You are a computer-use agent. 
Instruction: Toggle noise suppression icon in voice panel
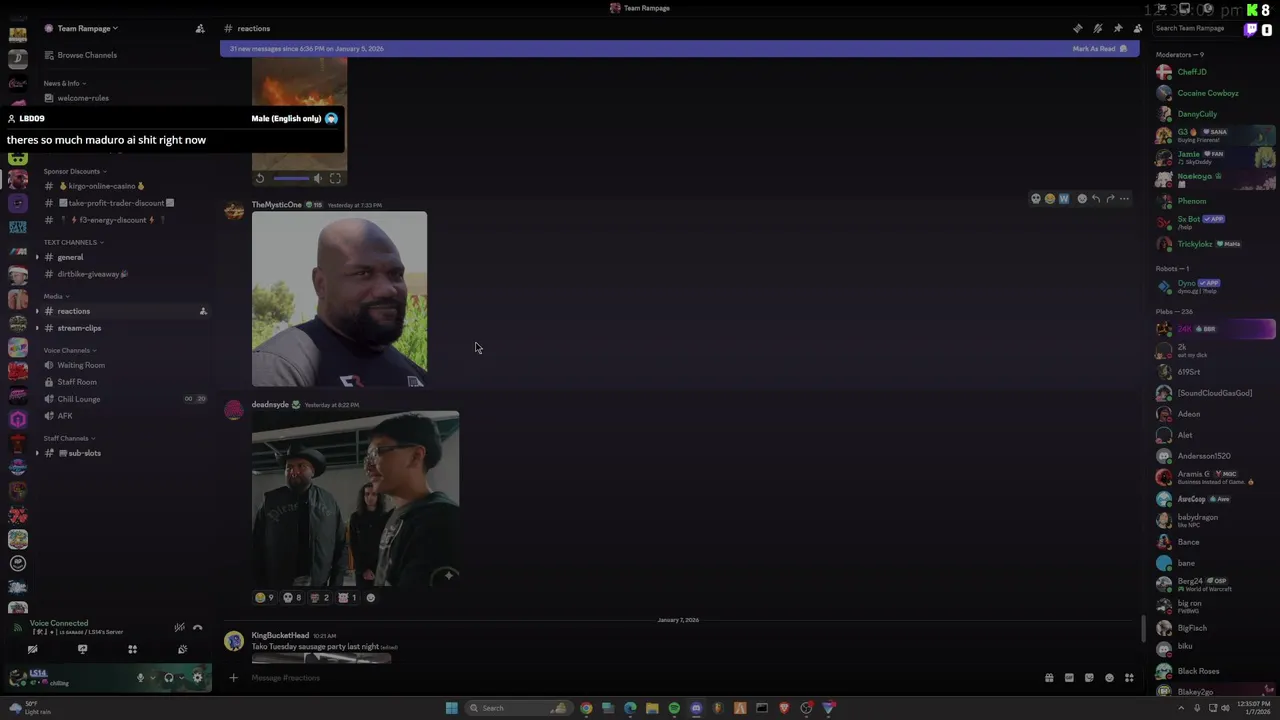coord(179,627)
